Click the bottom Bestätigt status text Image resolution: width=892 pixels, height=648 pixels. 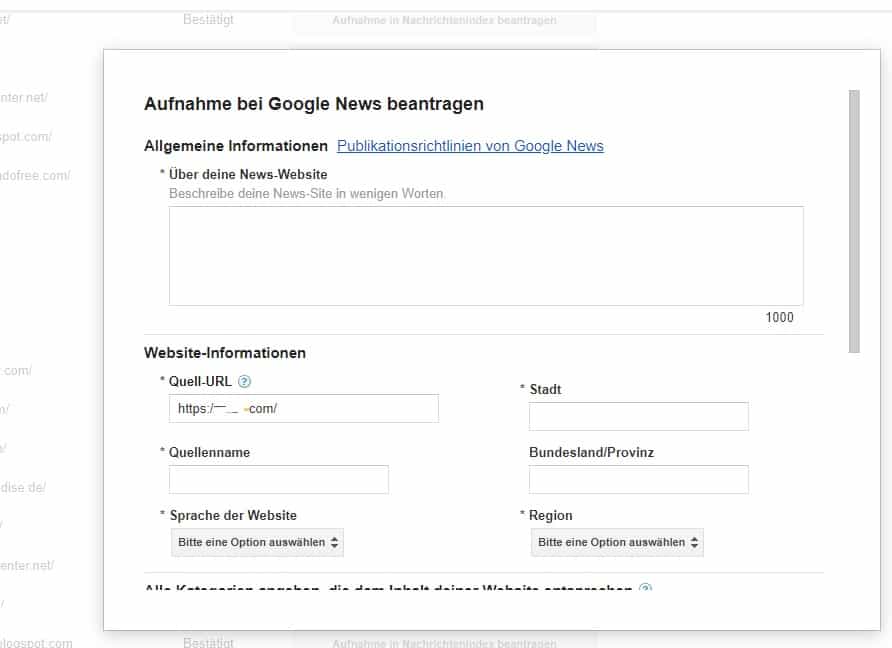tap(208, 642)
